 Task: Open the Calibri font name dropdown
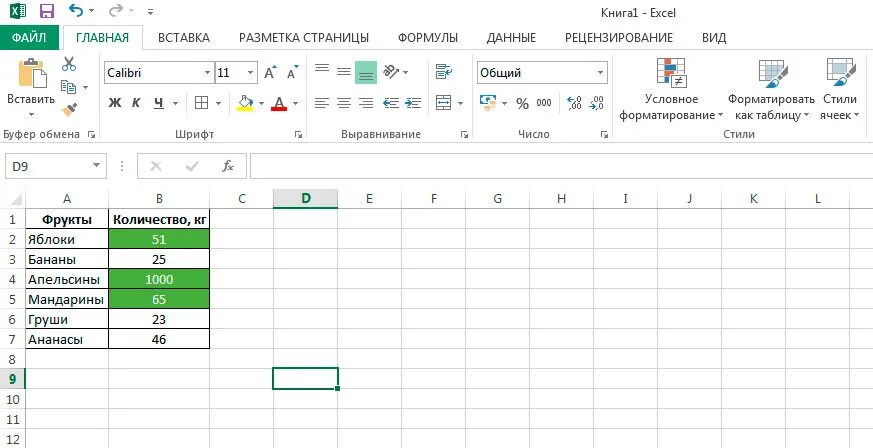[x=208, y=73]
